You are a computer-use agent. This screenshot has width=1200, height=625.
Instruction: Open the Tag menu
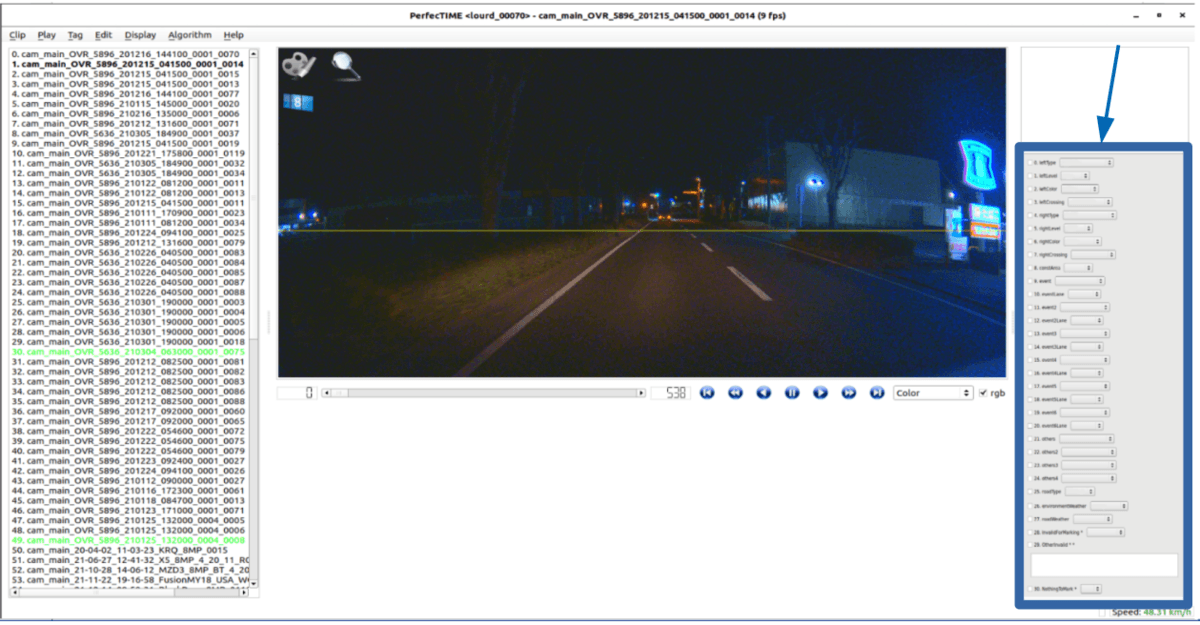(x=75, y=35)
